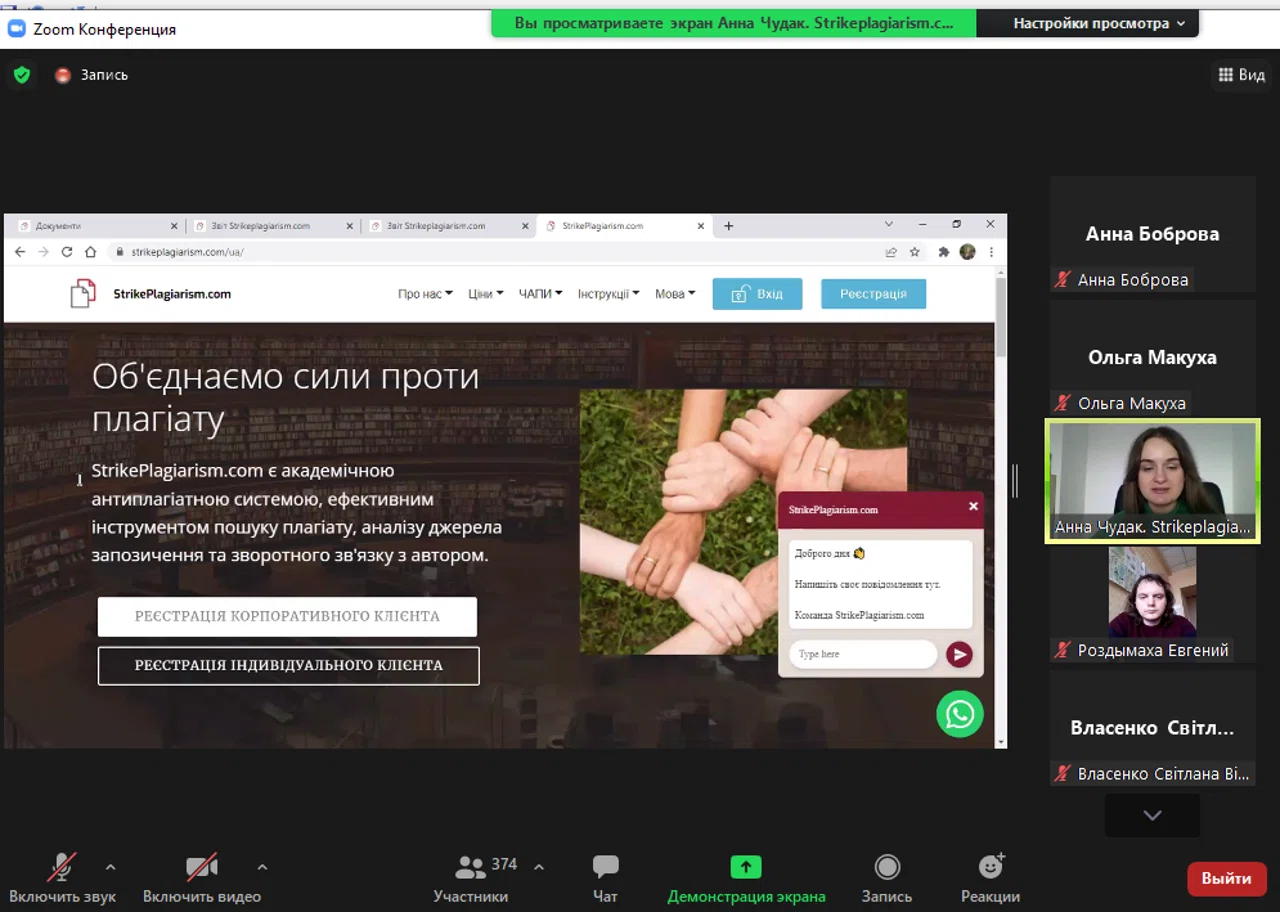Click the browser profile avatar
The height and width of the screenshot is (912, 1280).
click(967, 252)
